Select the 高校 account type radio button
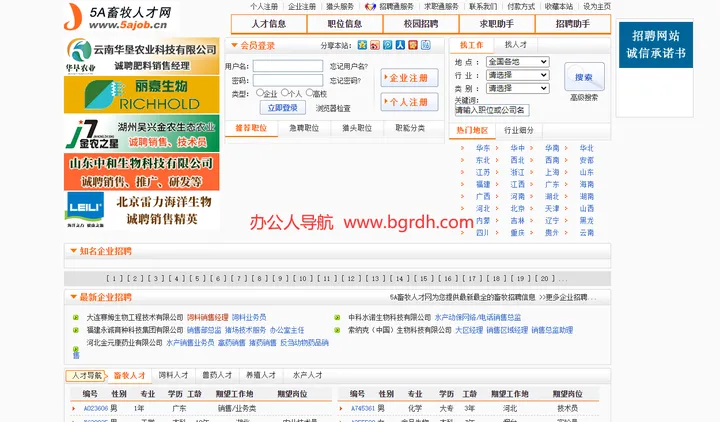The height and width of the screenshot is (422, 720). [309, 93]
